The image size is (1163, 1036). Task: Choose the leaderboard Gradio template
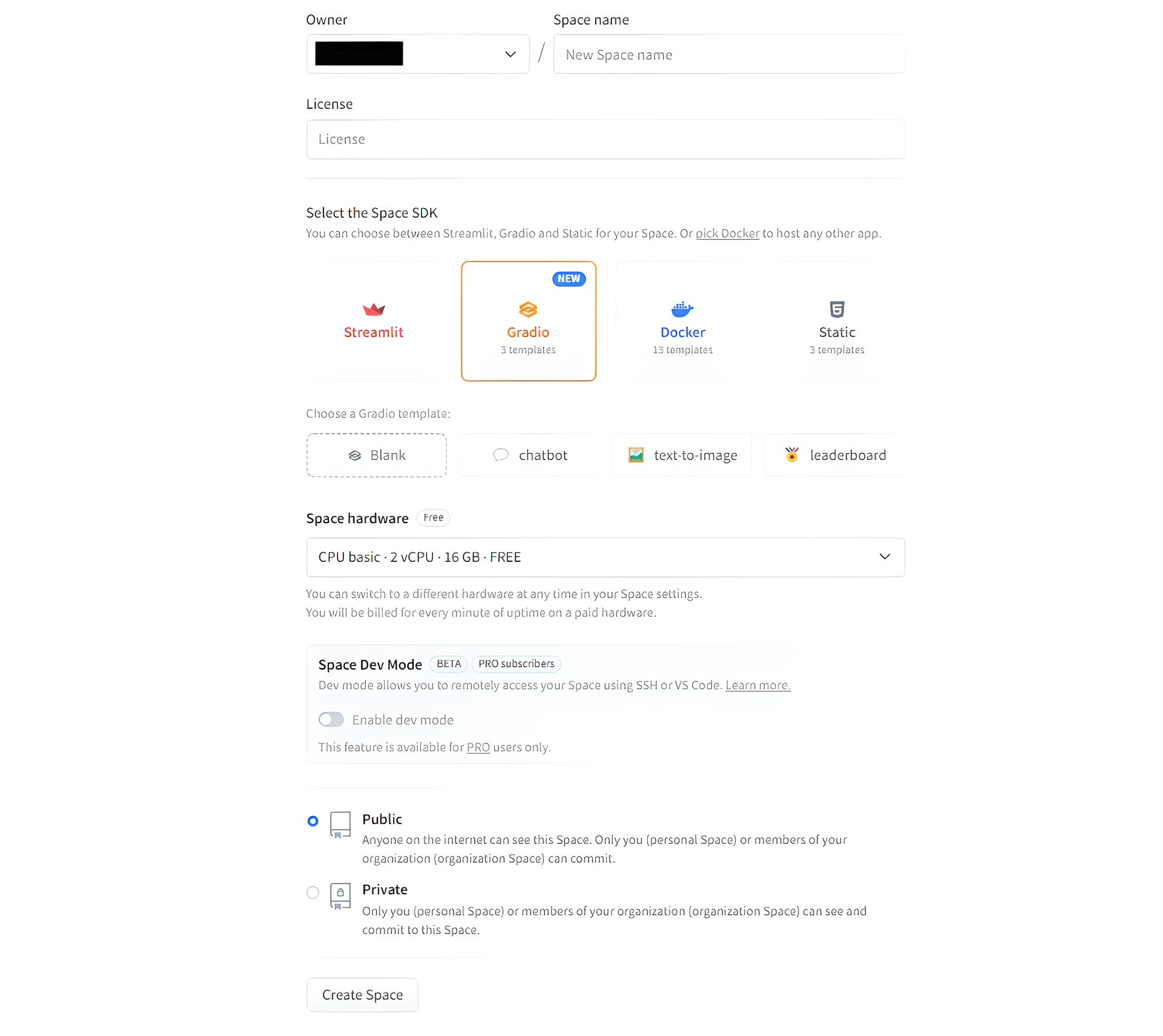[x=835, y=455]
